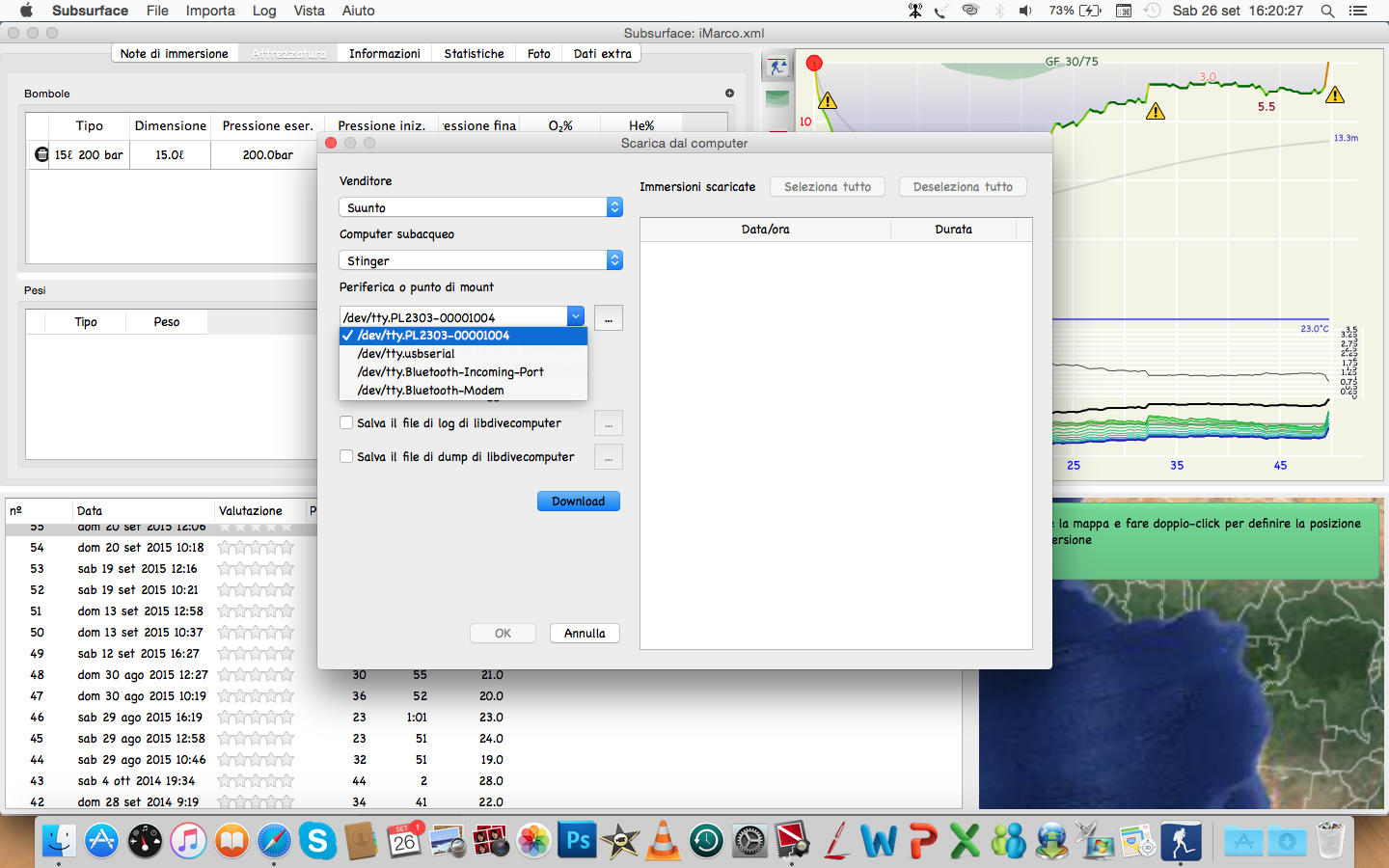Screen dimensions: 1389x868
Task: Click the trash icon on the 15ℓ cylinder row
Action: 41,154
